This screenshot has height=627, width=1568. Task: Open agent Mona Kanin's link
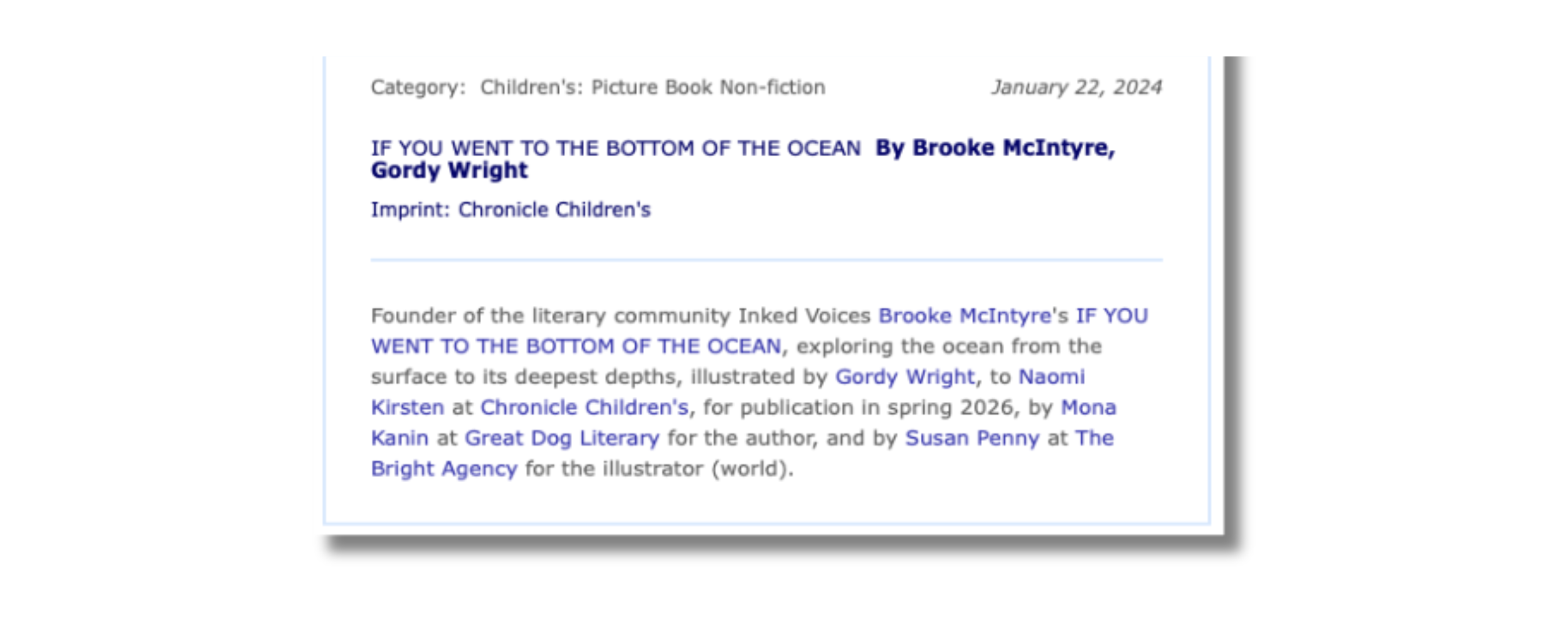click(1088, 408)
